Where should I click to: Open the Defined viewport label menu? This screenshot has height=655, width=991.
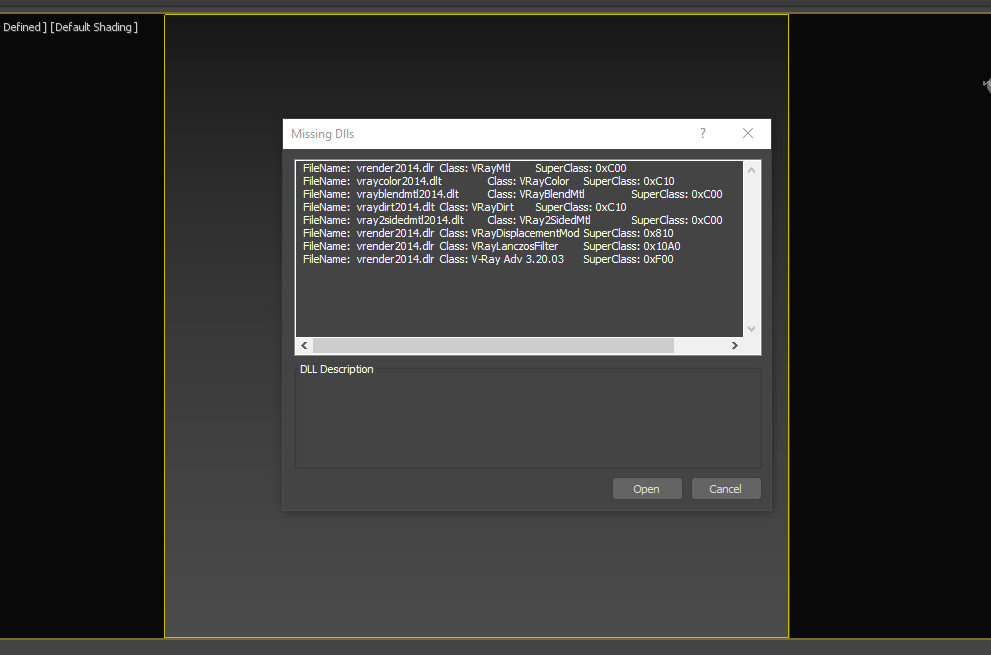click(x=24, y=27)
